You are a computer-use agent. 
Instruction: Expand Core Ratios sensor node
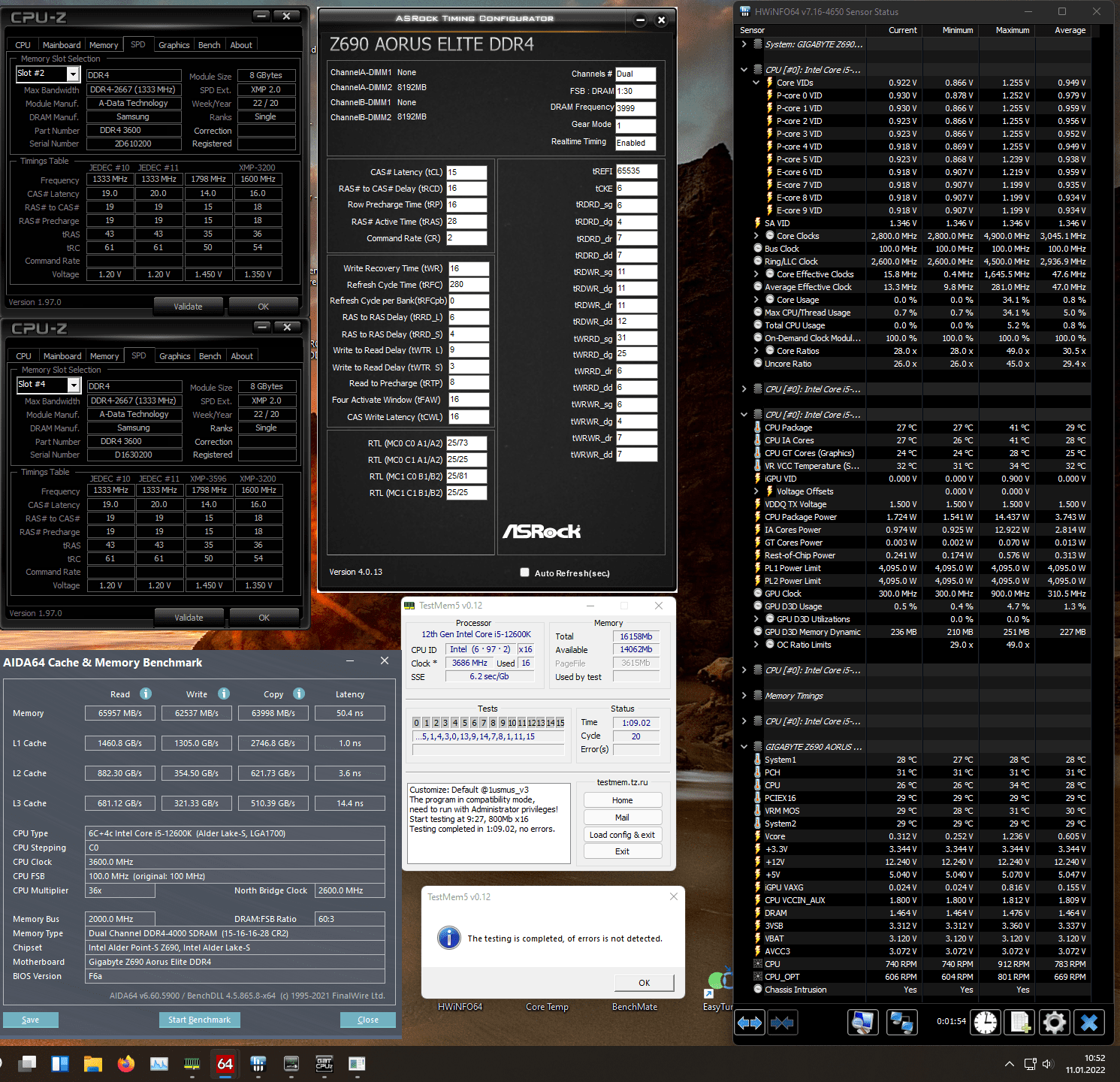(756, 351)
